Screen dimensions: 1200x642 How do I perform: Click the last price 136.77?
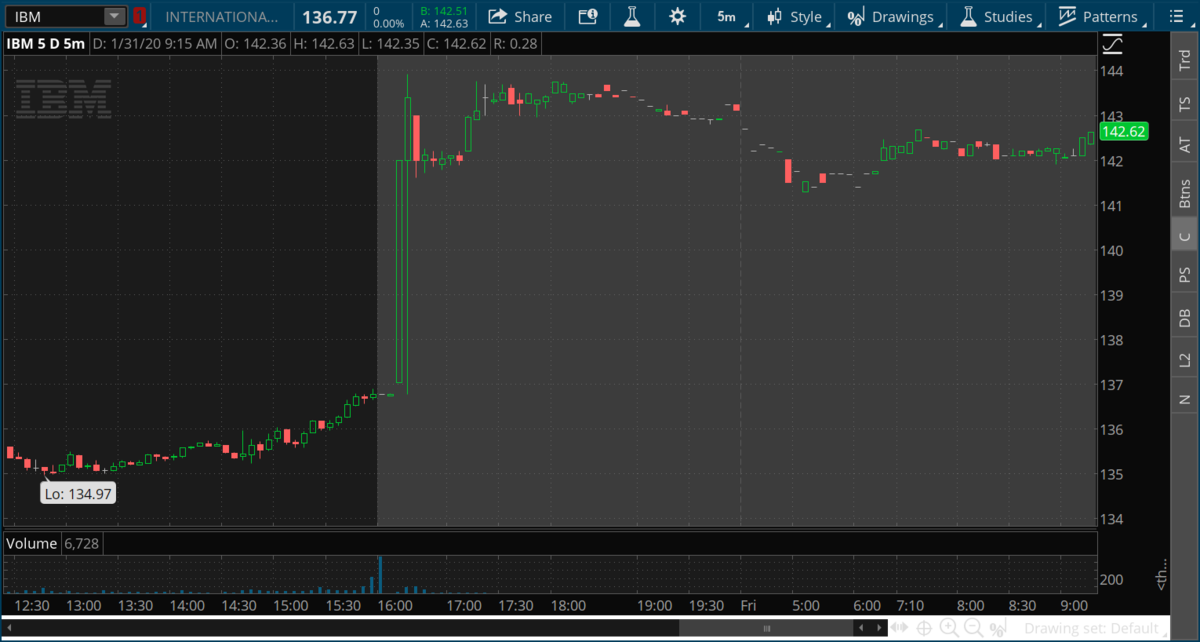pos(329,17)
